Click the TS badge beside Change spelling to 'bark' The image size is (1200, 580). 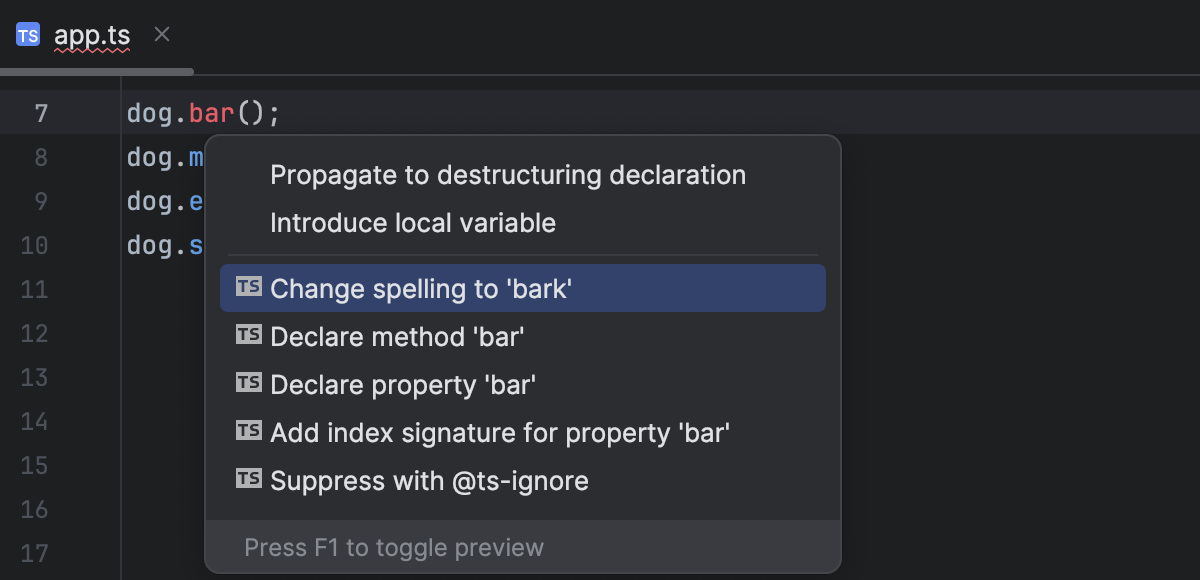pos(247,289)
